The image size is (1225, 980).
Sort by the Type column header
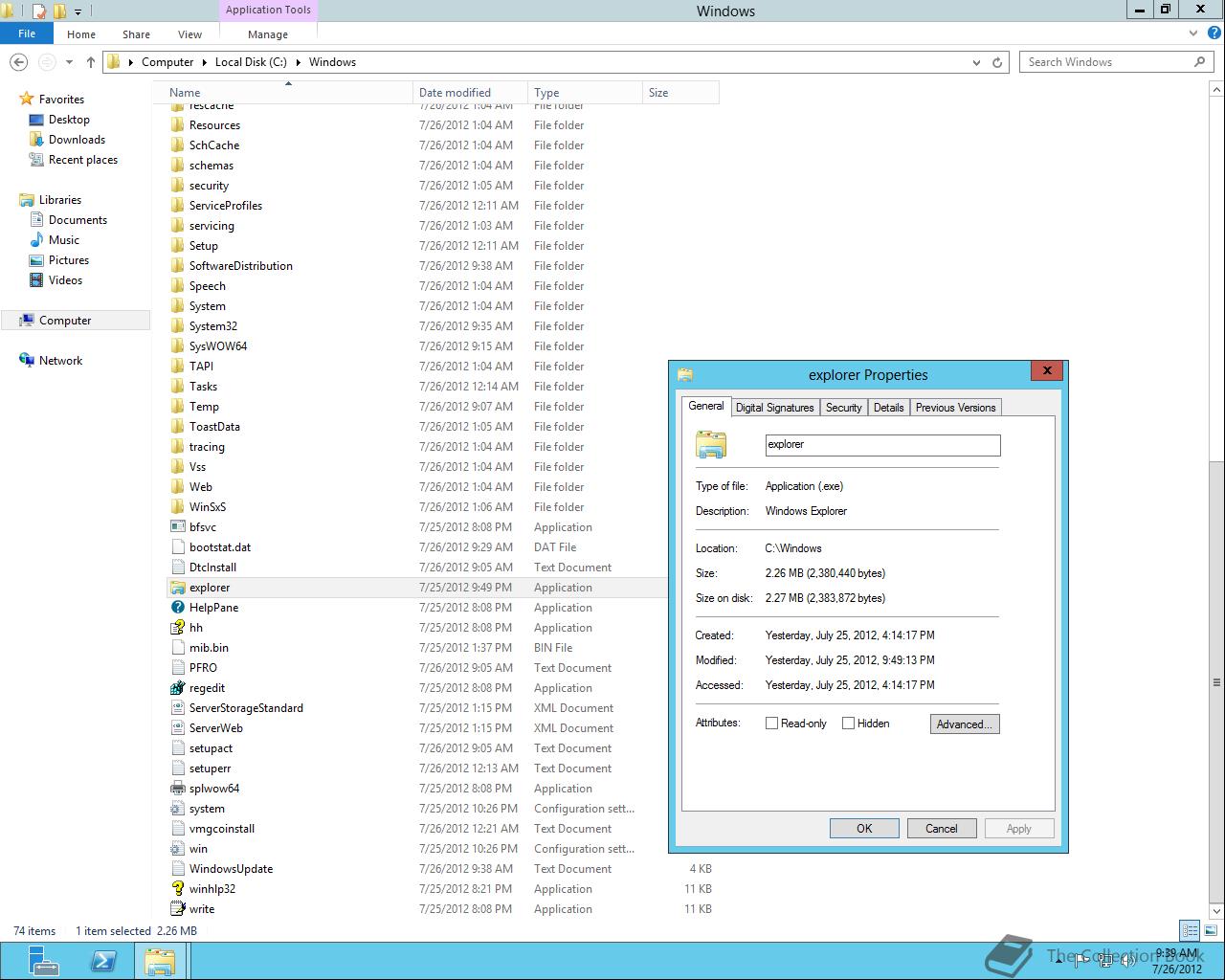pos(585,93)
